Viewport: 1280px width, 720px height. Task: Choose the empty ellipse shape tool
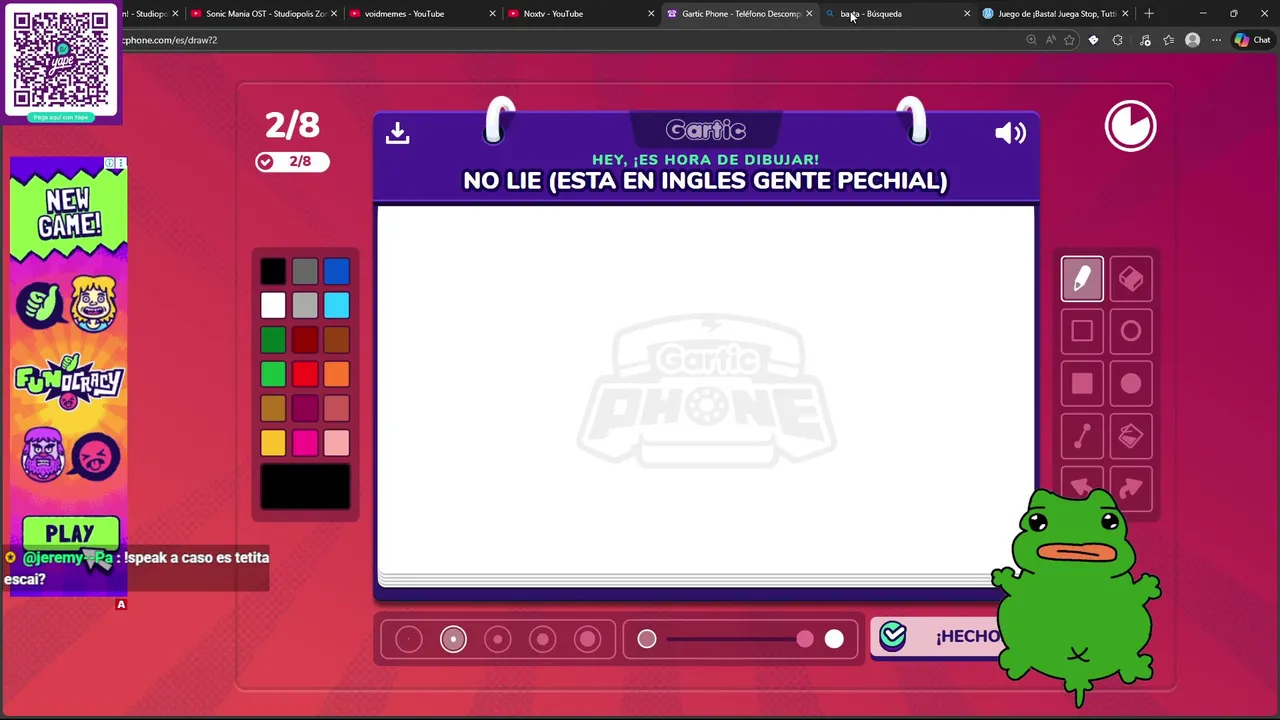point(1131,331)
